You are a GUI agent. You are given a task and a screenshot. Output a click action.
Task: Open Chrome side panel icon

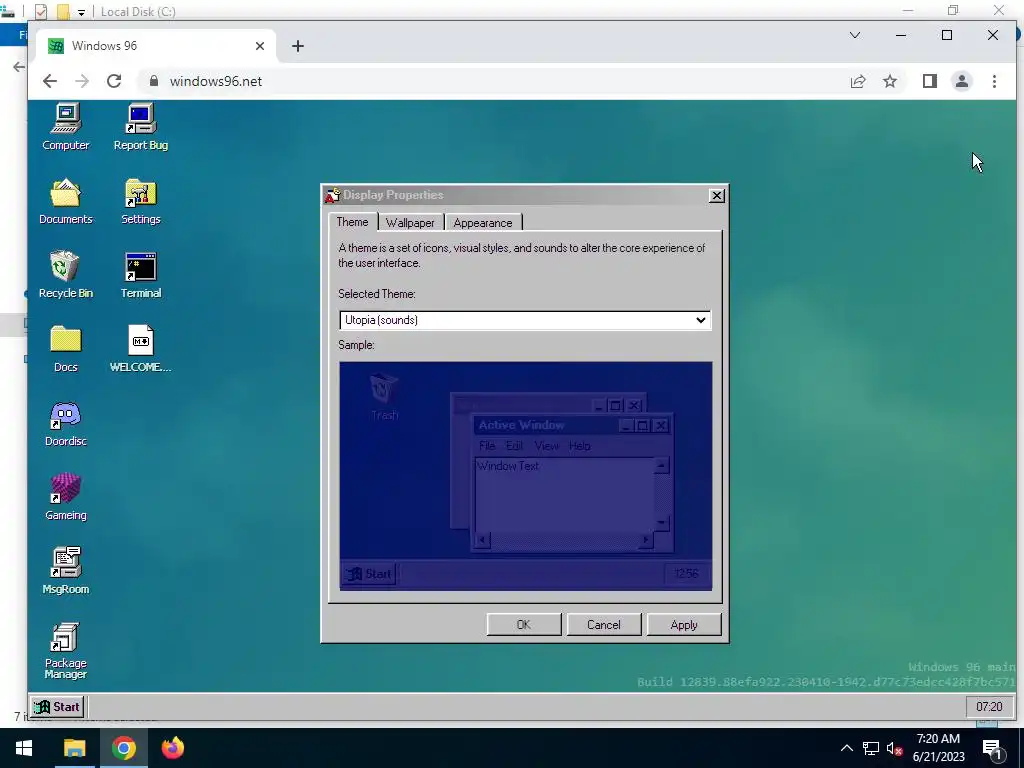[x=929, y=81]
